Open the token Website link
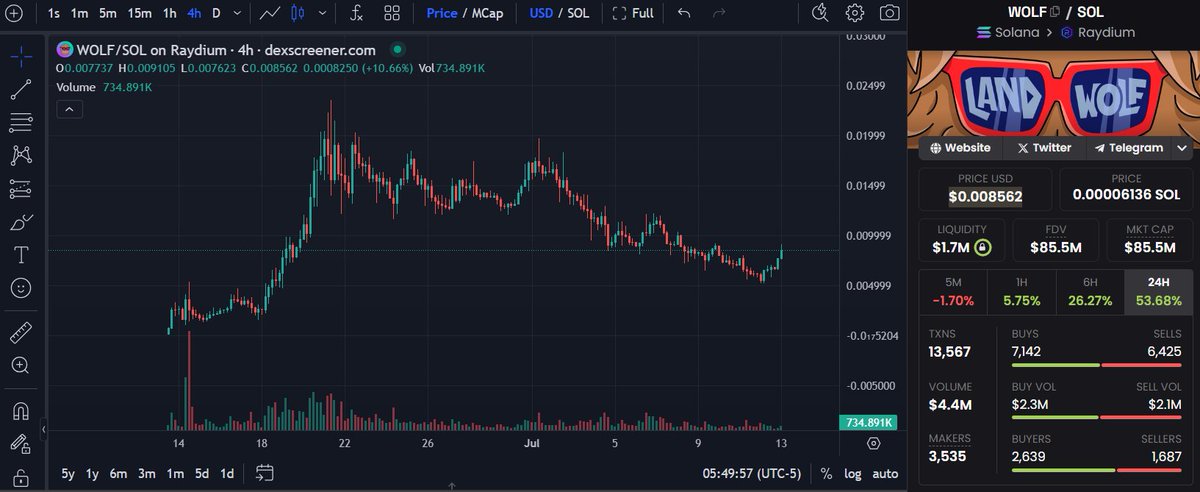 [960, 148]
